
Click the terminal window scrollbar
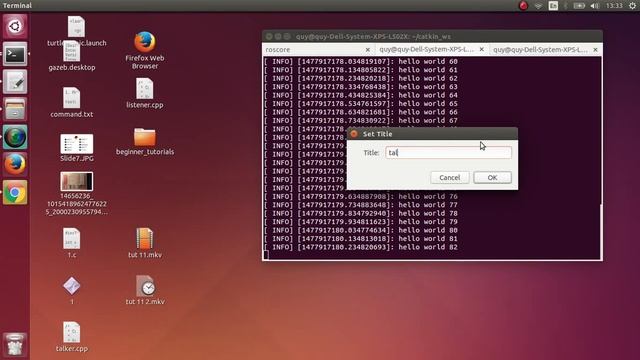tap(601, 232)
